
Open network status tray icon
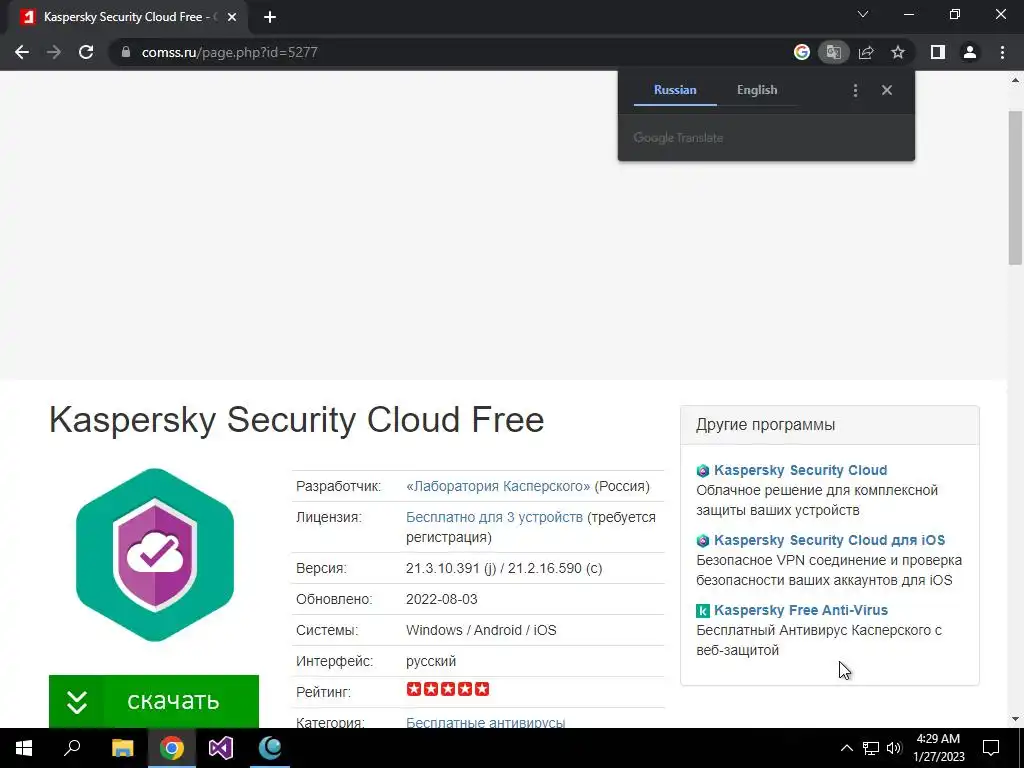[x=871, y=748]
